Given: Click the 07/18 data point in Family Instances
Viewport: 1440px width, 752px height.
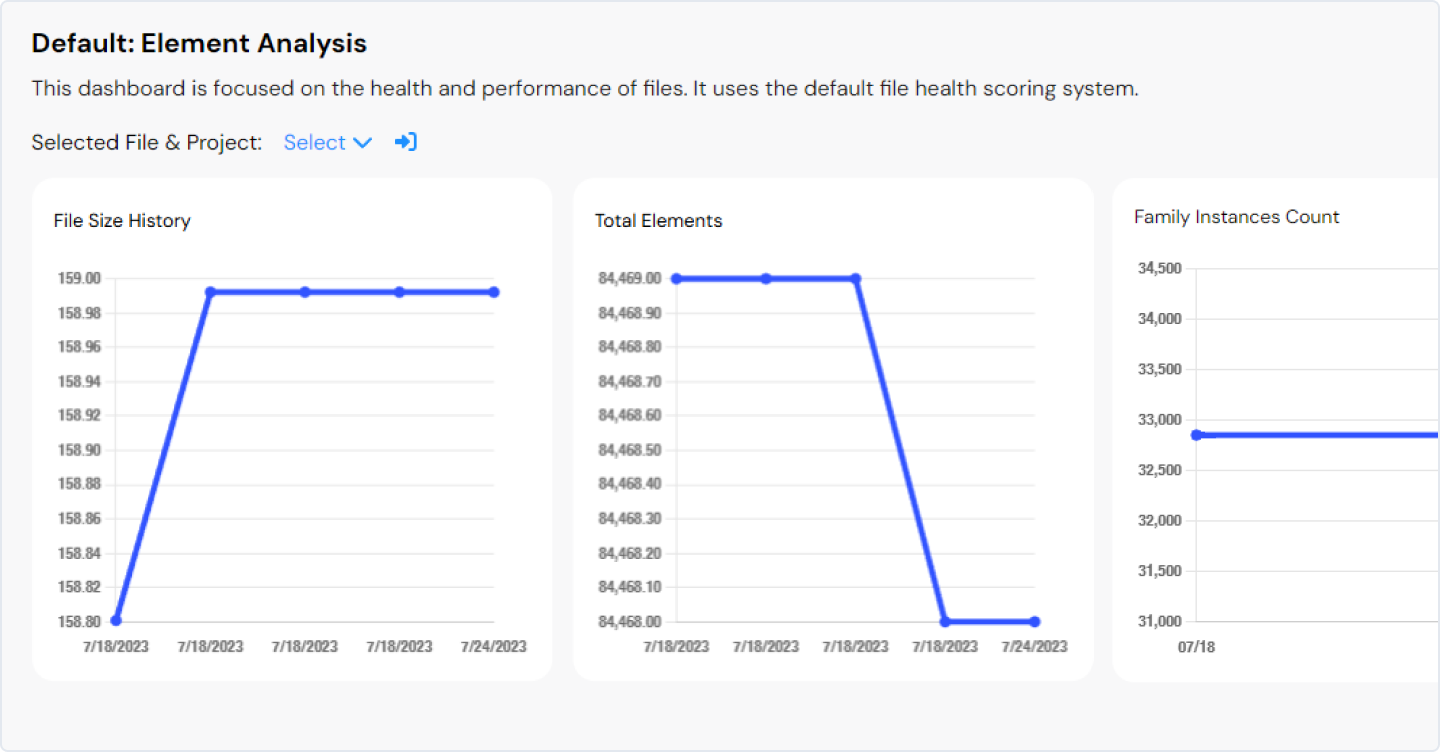Looking at the screenshot, I should [x=1196, y=435].
